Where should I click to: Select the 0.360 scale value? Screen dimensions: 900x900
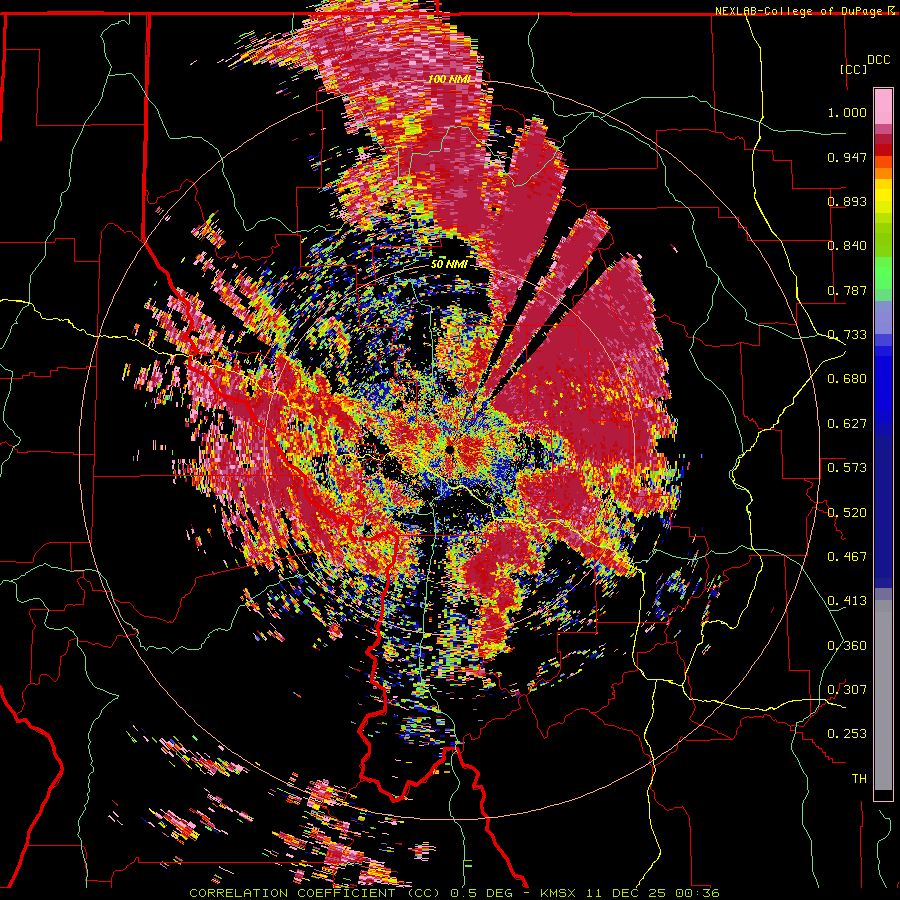[847, 645]
